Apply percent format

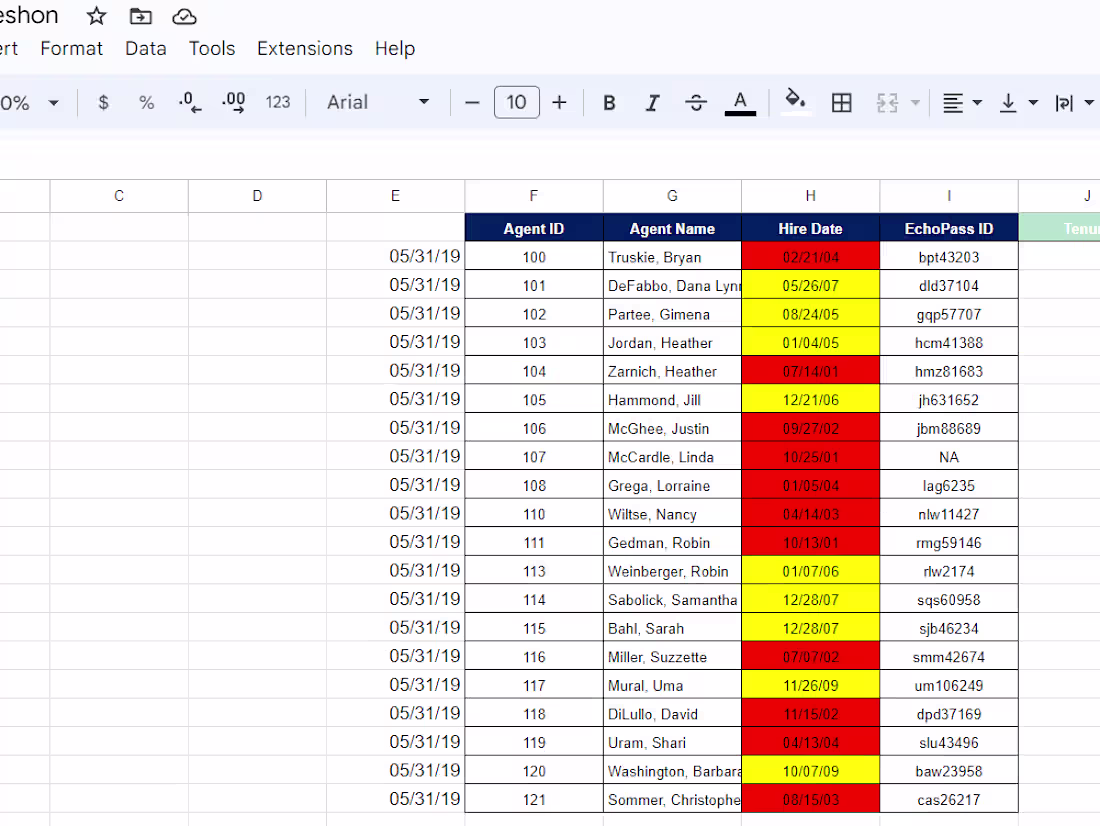click(146, 103)
